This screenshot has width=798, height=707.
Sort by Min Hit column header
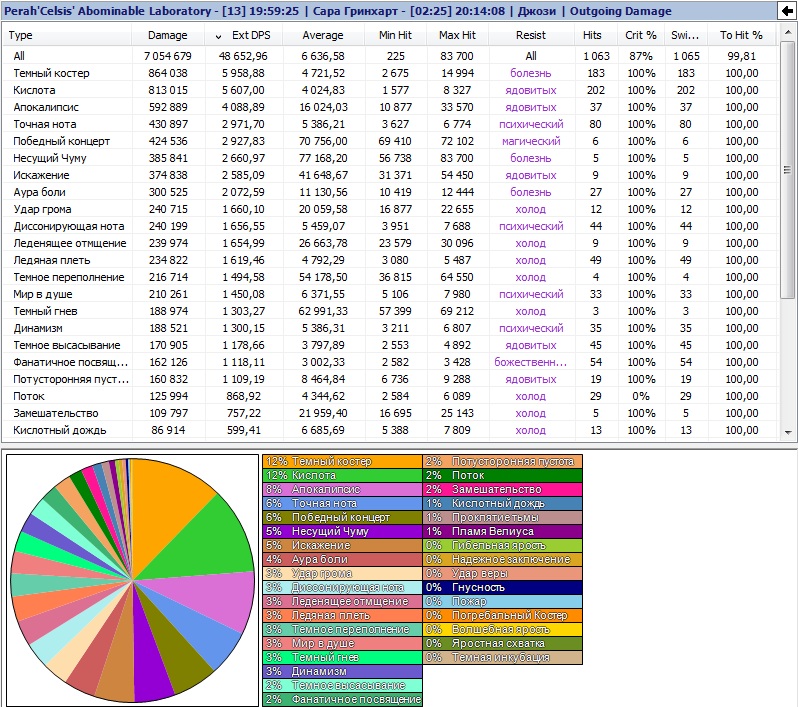coord(395,35)
